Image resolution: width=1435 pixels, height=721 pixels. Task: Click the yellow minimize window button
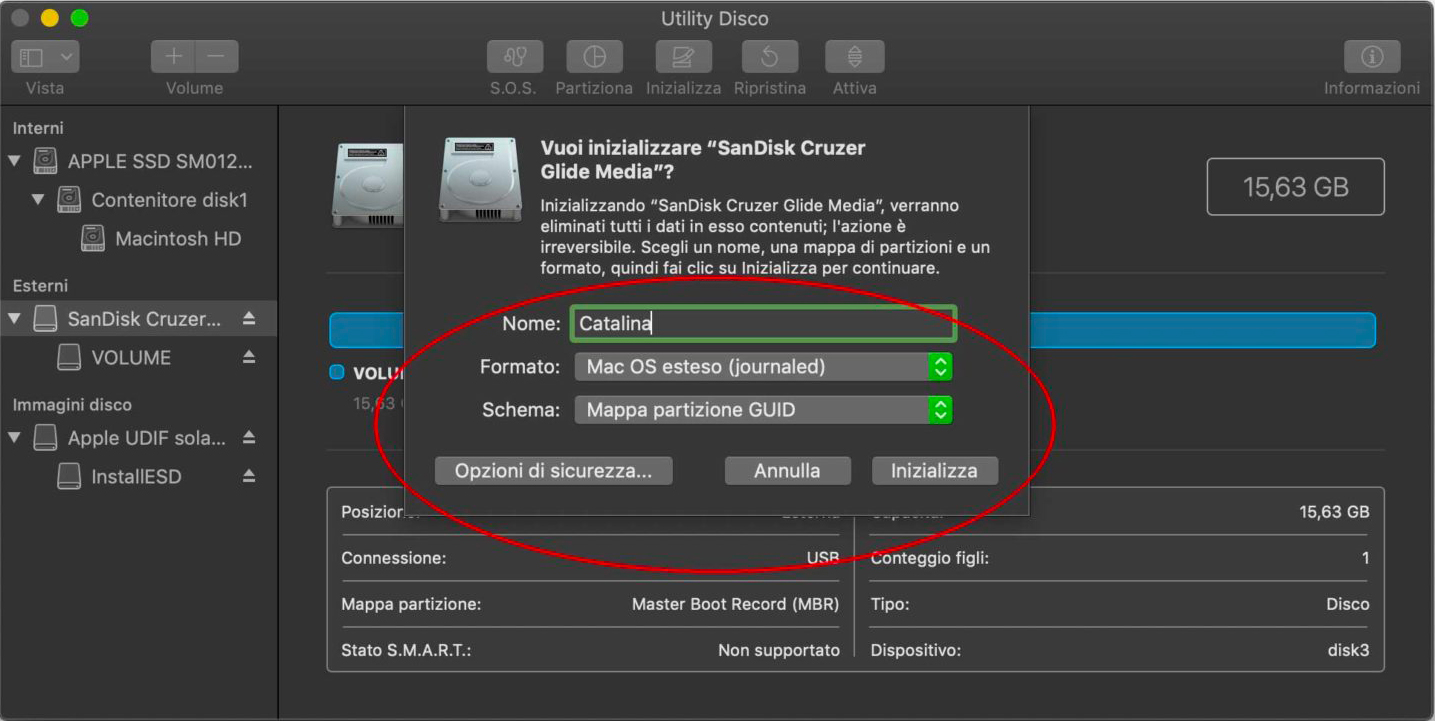click(x=49, y=18)
